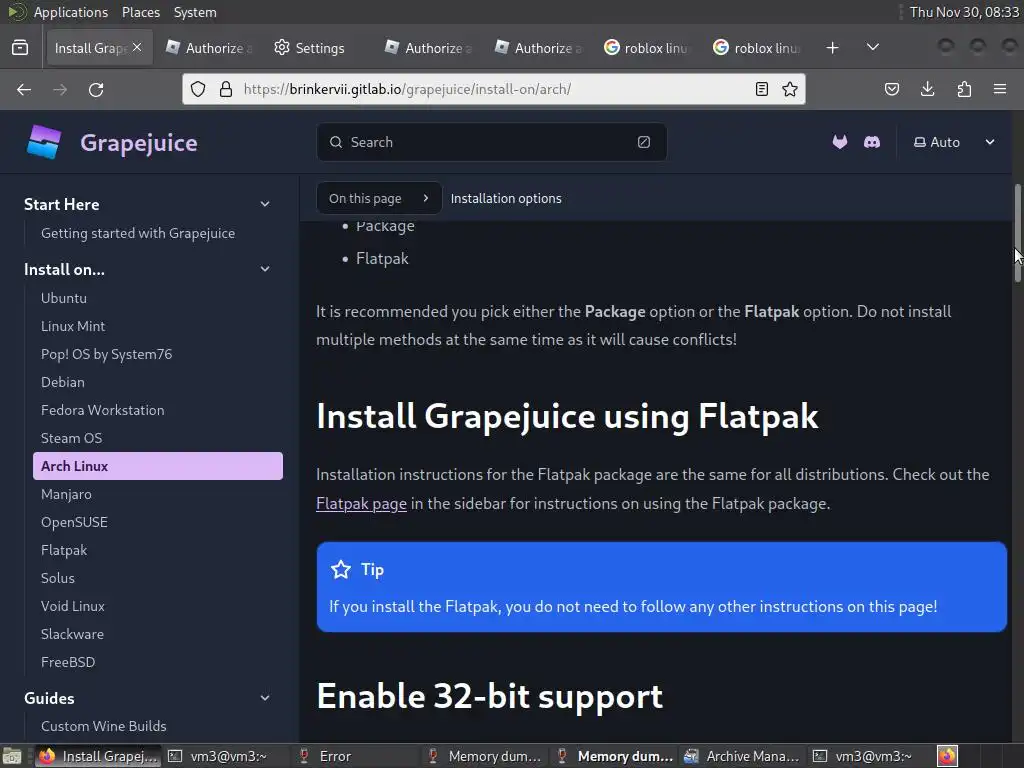Click the Install Grapejuice taskbar button

[98, 756]
